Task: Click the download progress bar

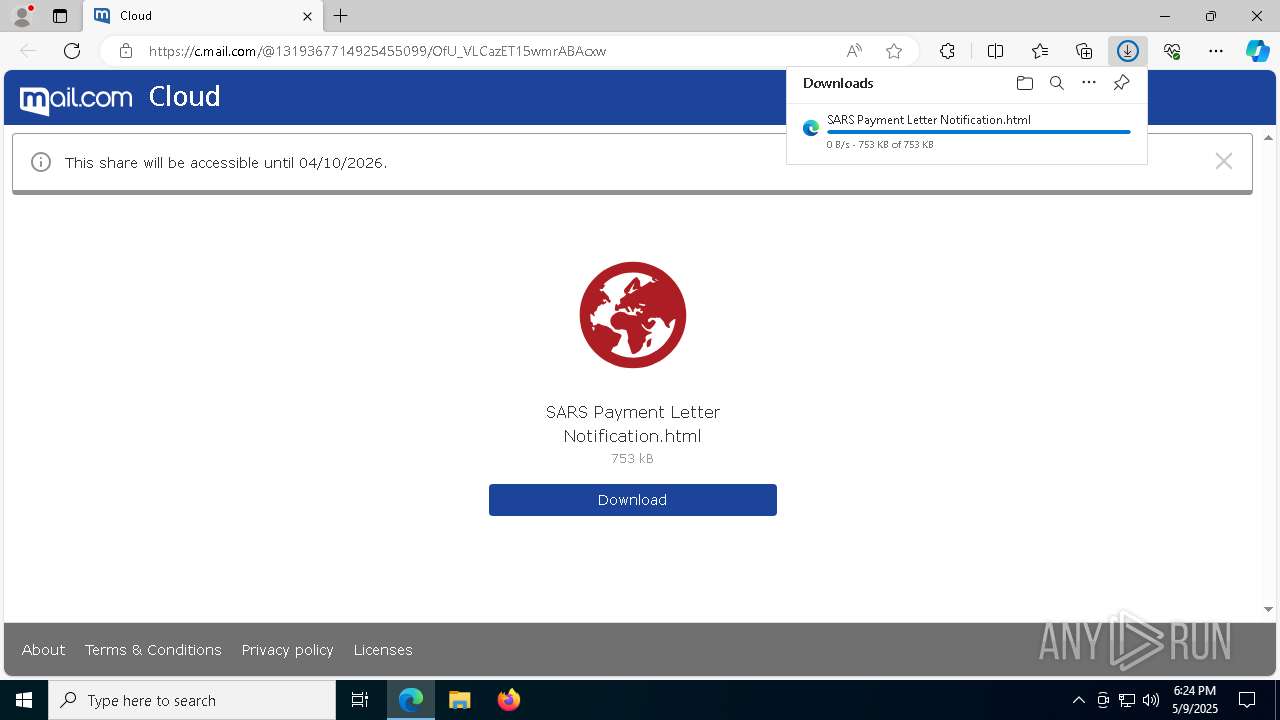Action: coord(978,132)
